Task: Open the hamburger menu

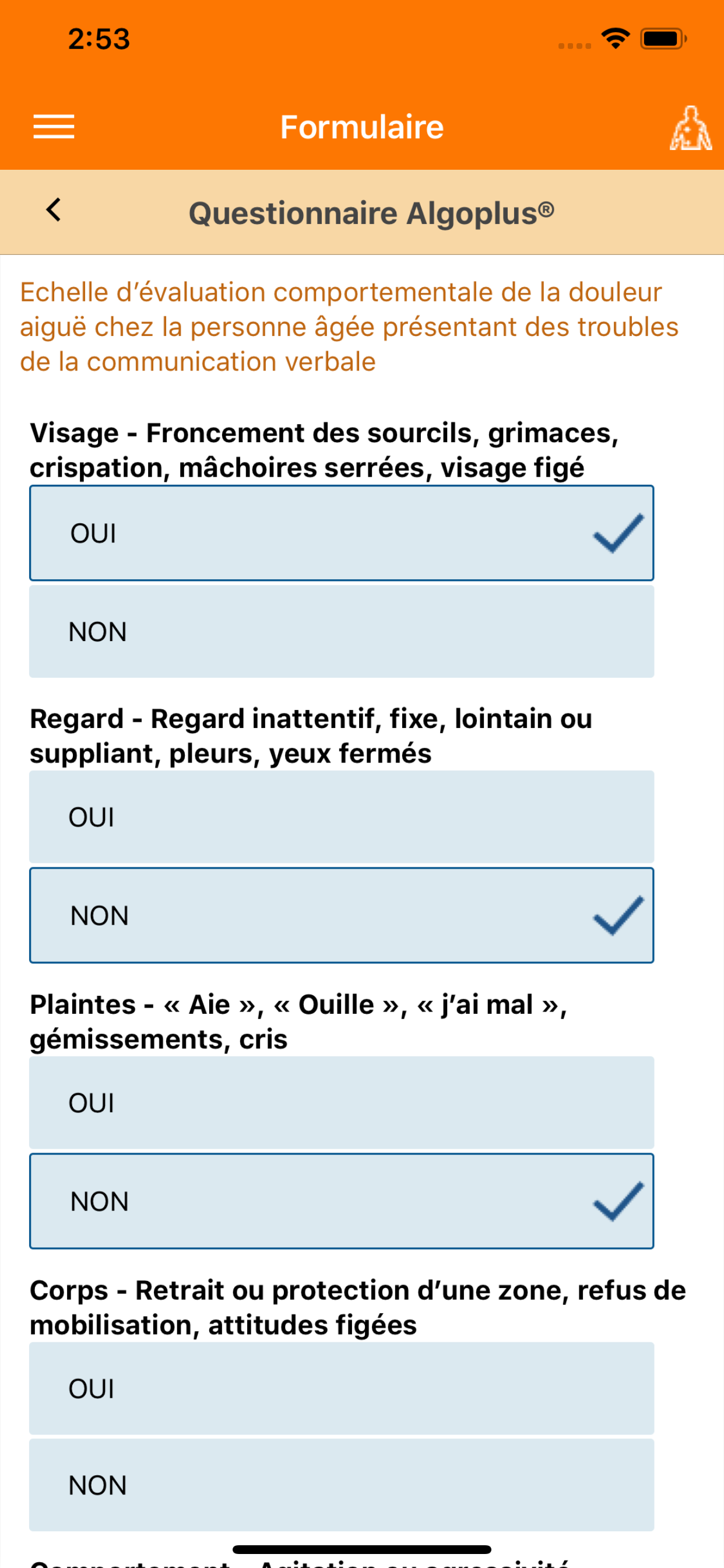Action: (54, 127)
